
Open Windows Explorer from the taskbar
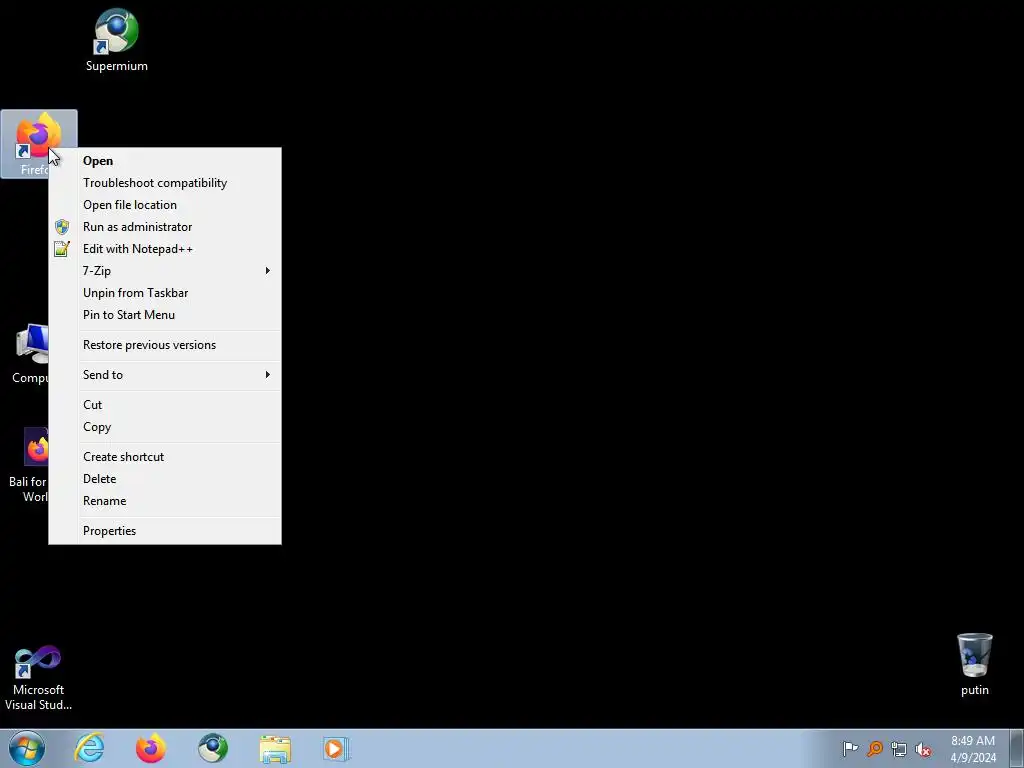coord(275,749)
